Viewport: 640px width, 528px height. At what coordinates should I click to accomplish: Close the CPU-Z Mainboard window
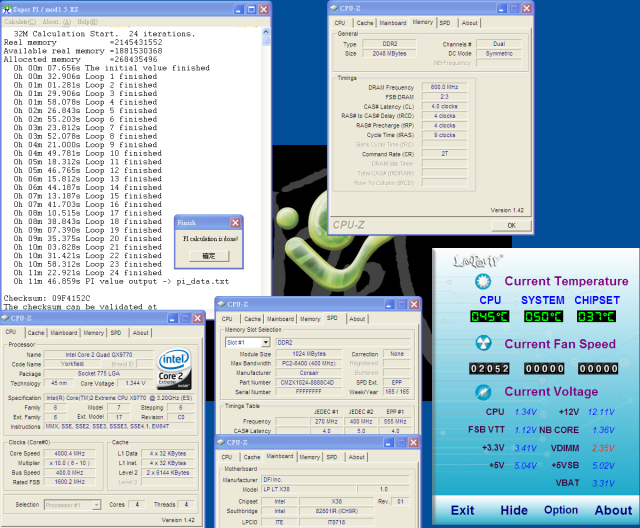point(413,442)
